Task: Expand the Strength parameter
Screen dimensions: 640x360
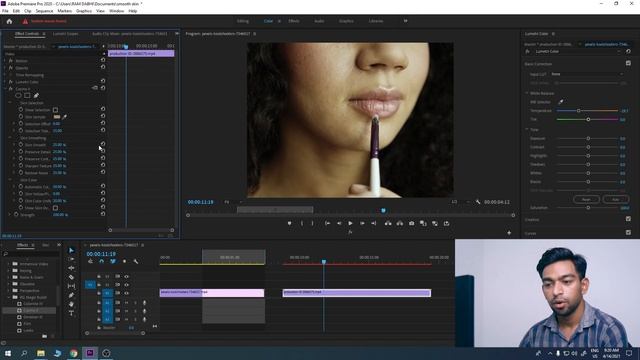Action: (x=10, y=215)
